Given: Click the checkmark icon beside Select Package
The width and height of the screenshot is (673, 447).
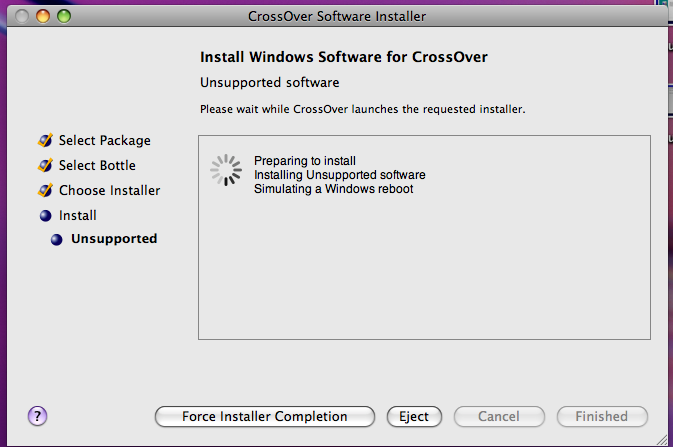Looking at the screenshot, I should (45, 140).
